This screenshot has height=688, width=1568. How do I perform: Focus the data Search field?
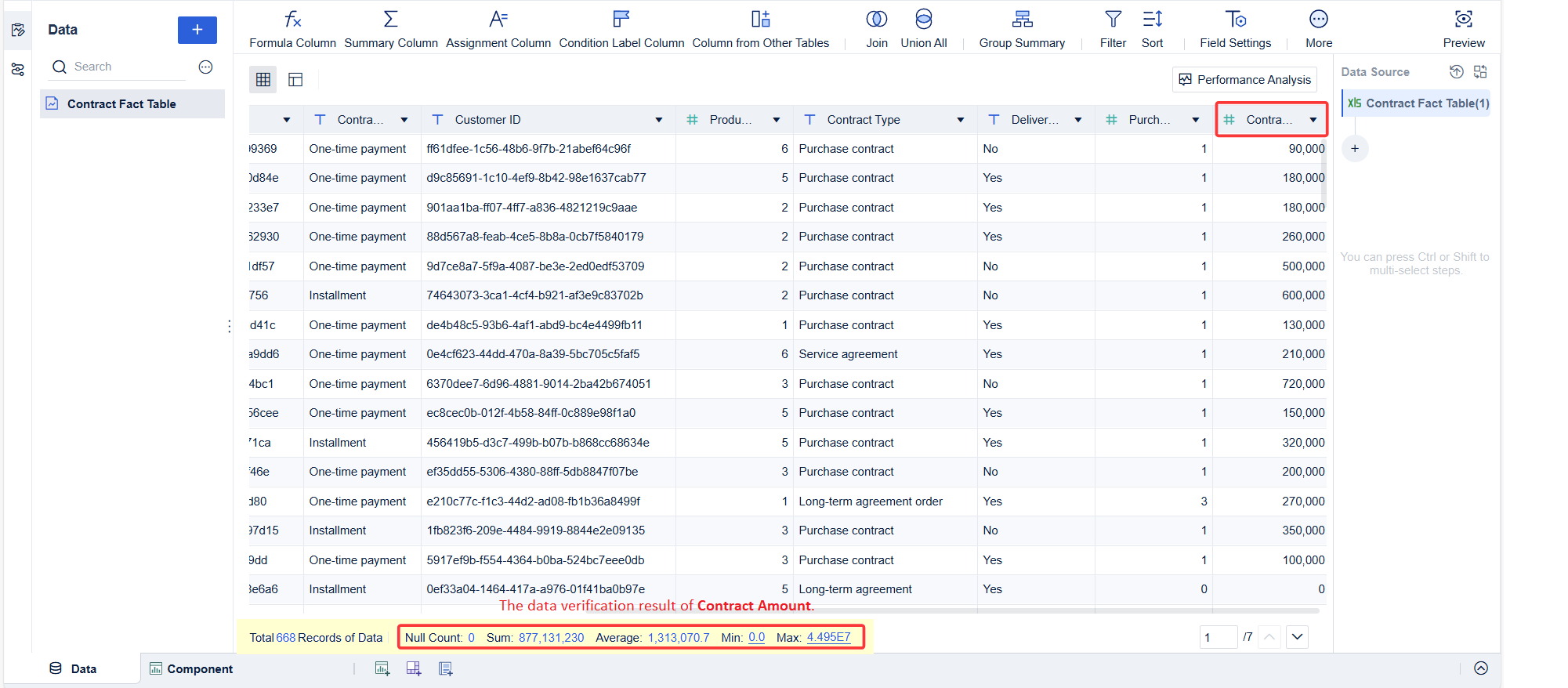coord(118,67)
